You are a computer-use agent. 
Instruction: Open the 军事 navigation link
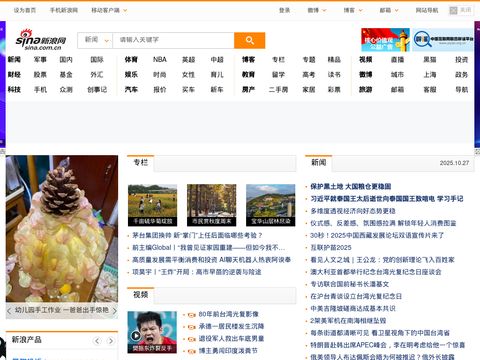[x=40, y=60]
